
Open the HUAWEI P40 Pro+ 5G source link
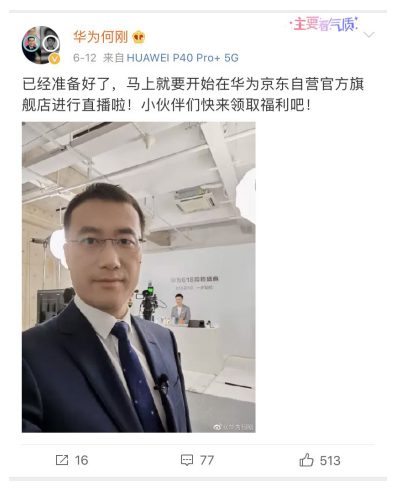[183, 58]
